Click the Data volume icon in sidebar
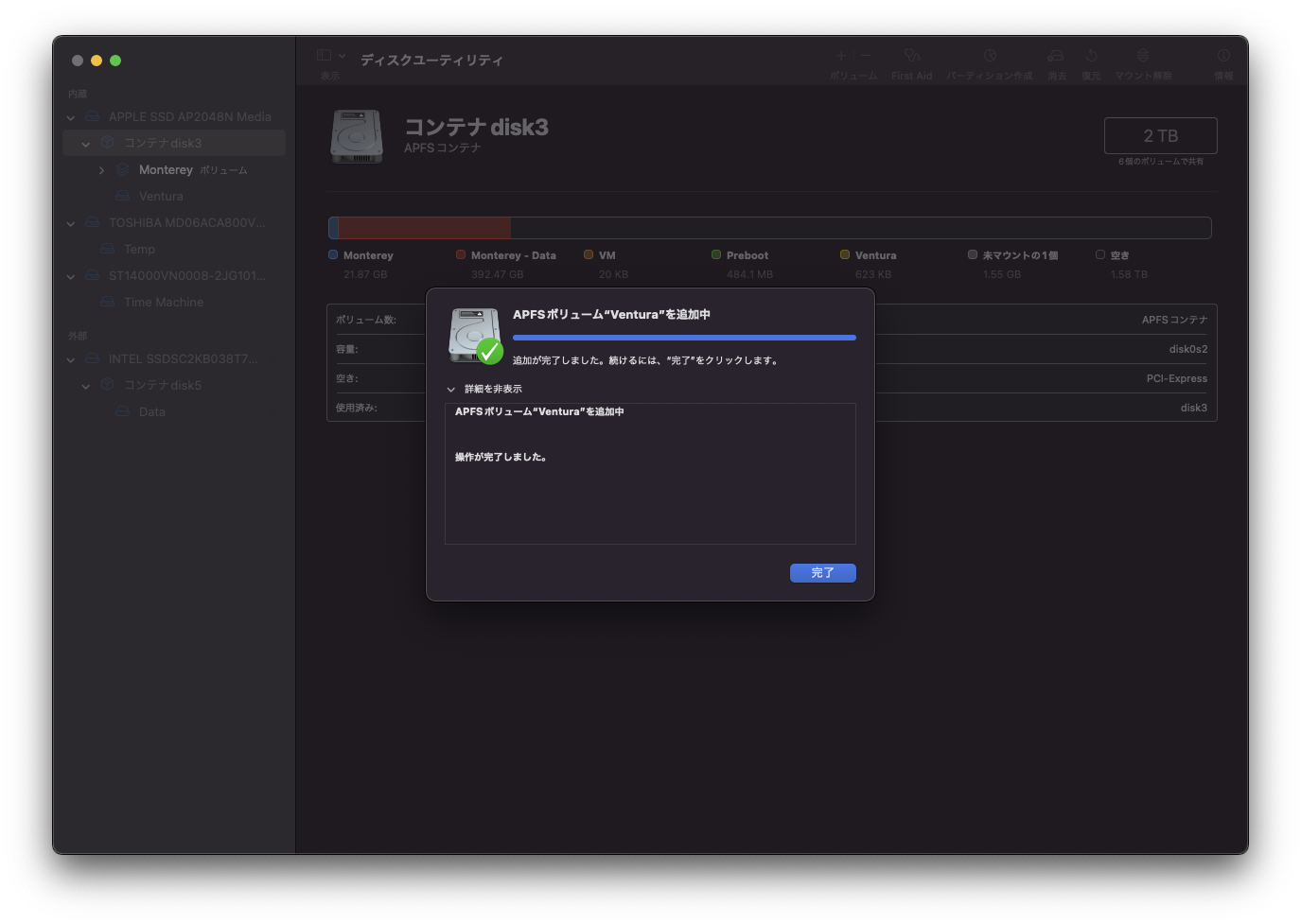Screen dimensions: 1301x924 coord(123,411)
